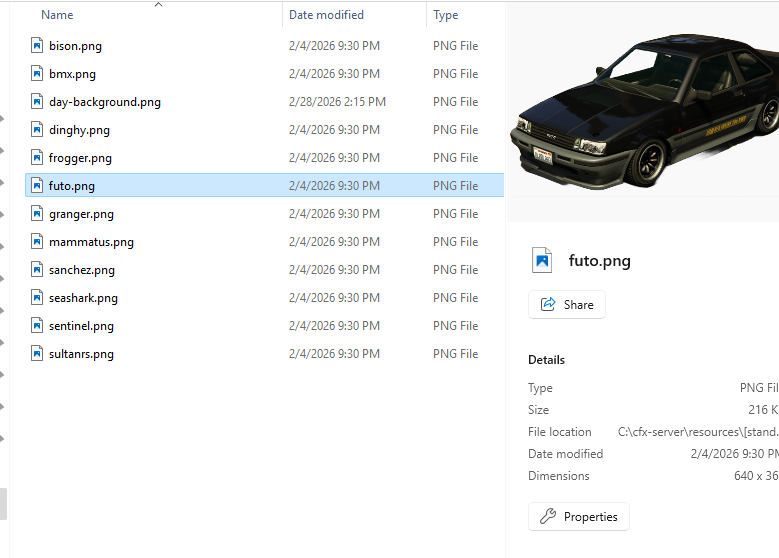Click the futo.png file icon in list
This screenshot has height=558, width=779.
[37, 186]
